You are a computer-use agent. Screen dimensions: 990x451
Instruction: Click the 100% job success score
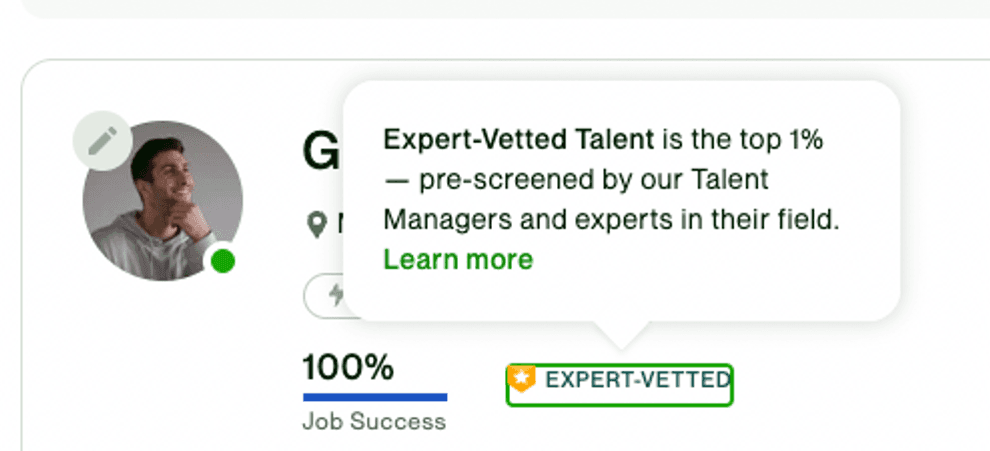pos(349,367)
